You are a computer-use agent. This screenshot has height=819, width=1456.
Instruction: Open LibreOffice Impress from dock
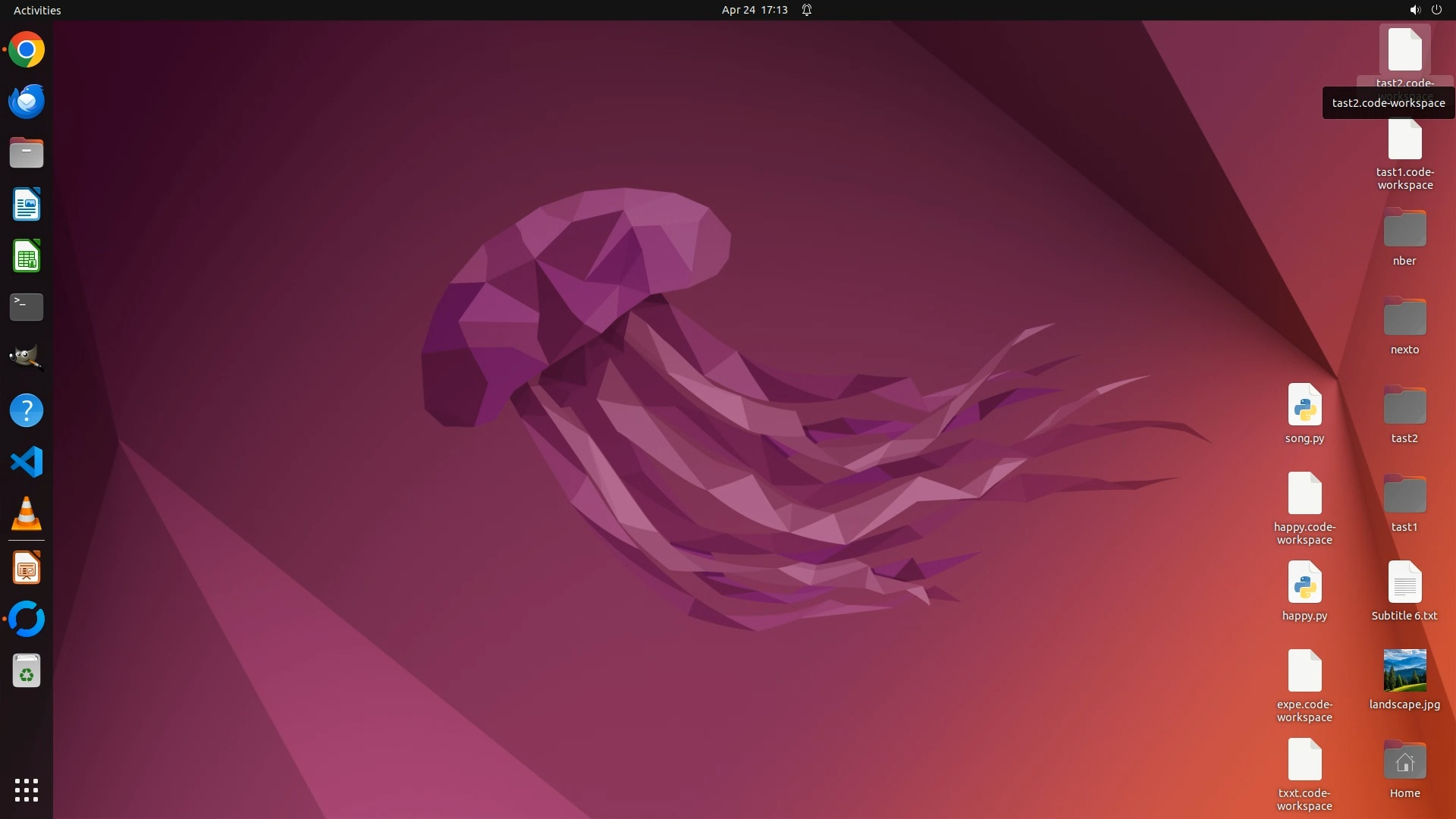(27, 568)
